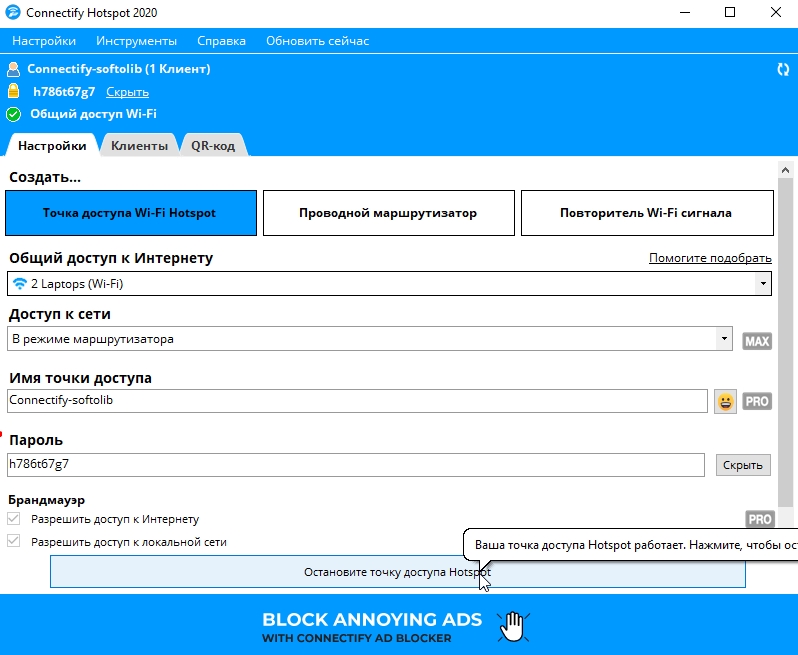Screen dimensions: 798x655
Task: Close the Connectify Hotspot window
Action: (776, 12)
